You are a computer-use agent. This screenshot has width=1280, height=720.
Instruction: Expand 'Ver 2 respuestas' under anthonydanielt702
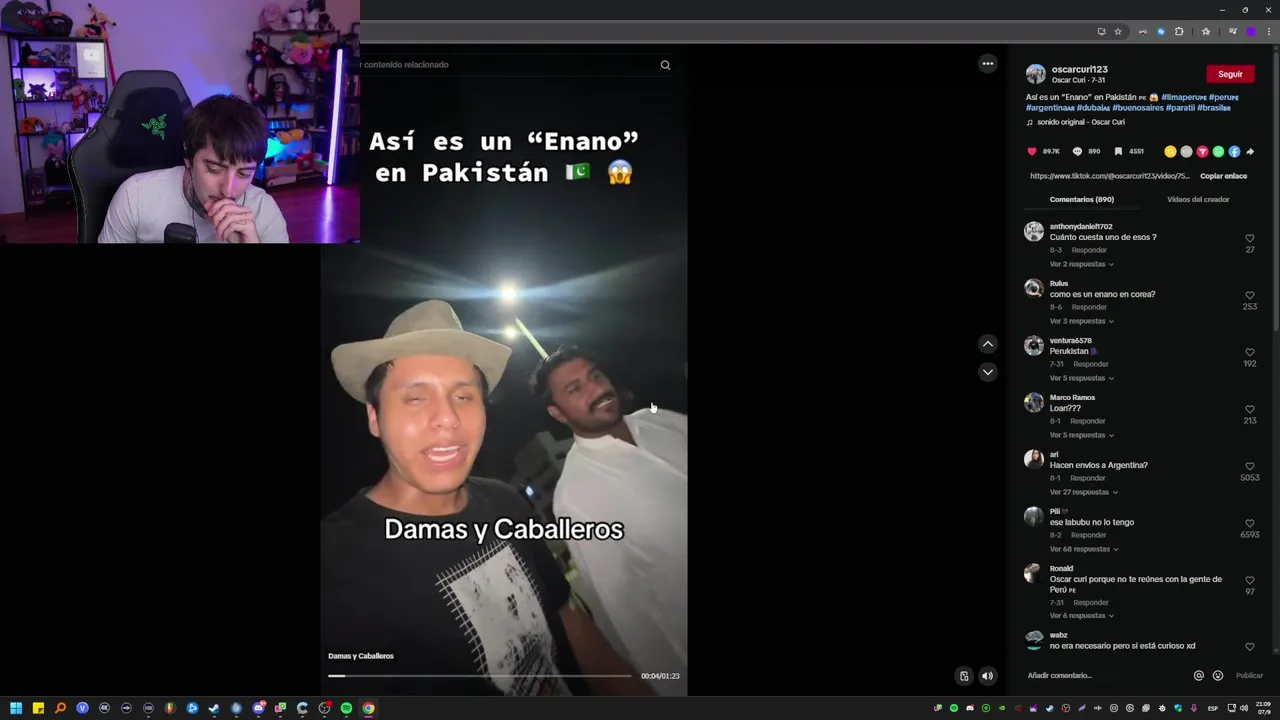(x=1081, y=264)
